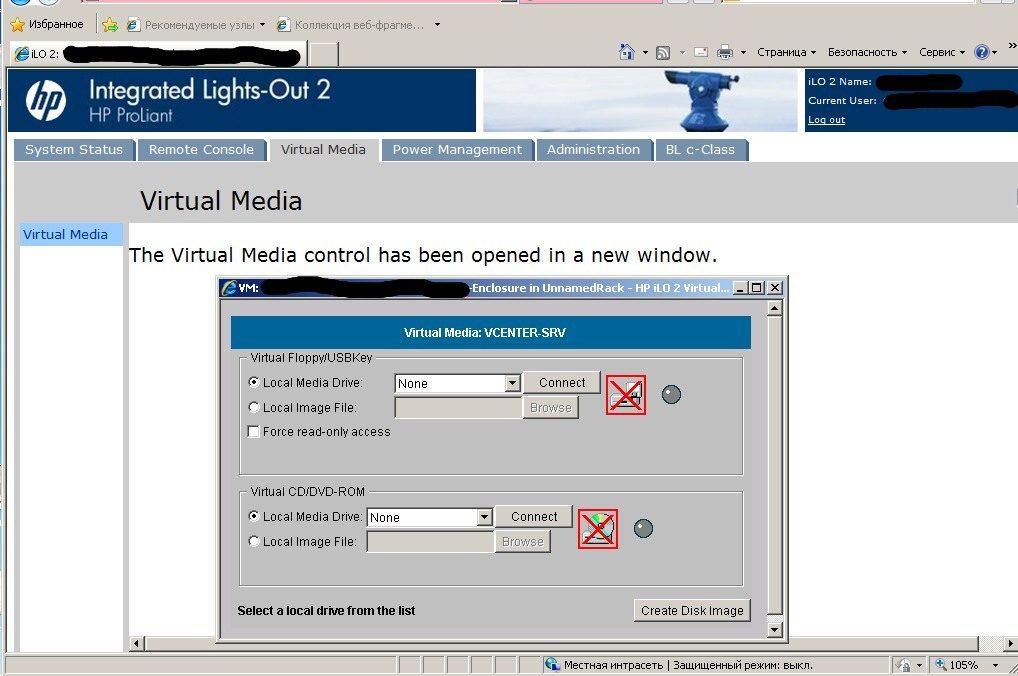Click the Create Disk Image button

692,610
